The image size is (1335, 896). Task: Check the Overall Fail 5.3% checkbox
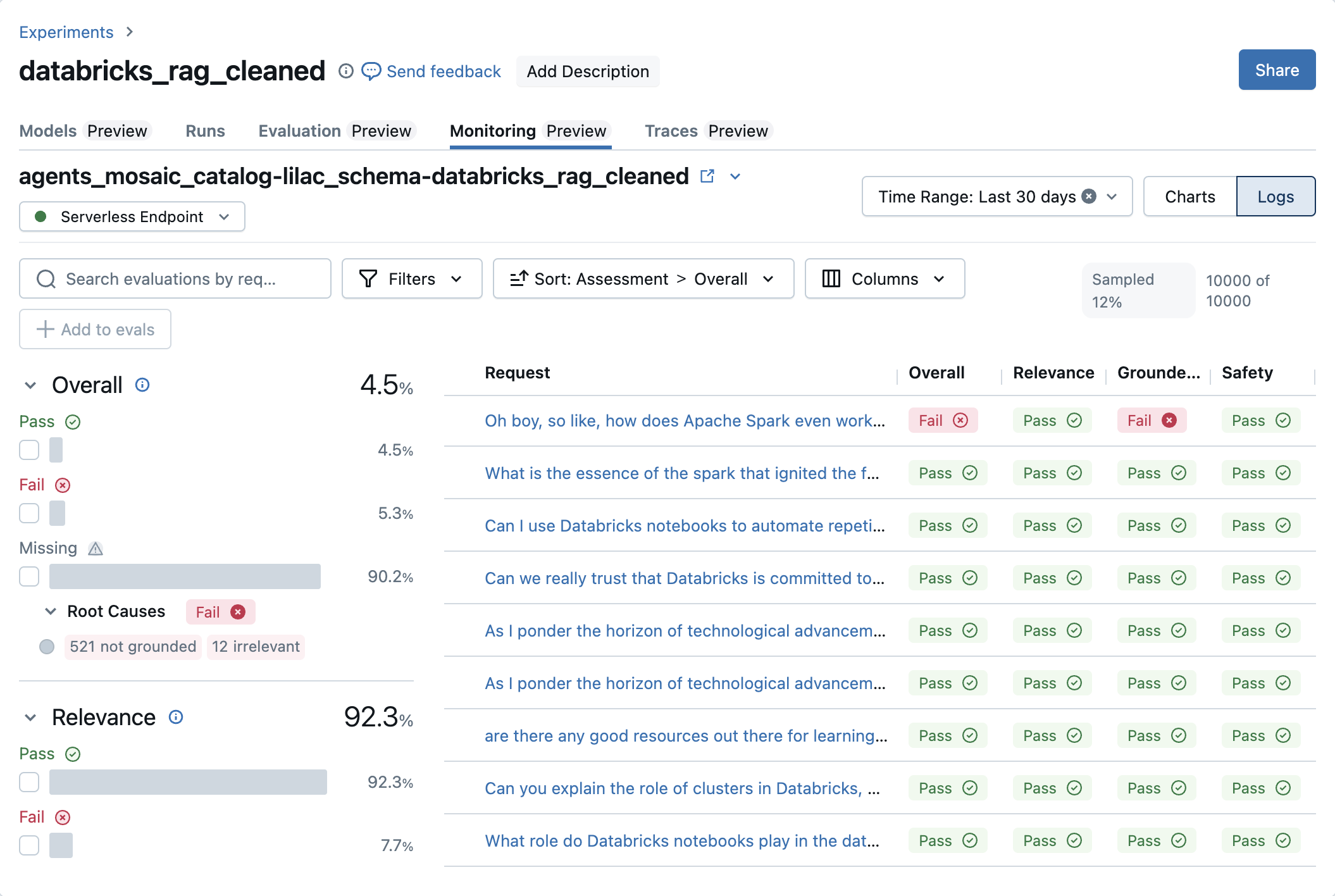29,513
